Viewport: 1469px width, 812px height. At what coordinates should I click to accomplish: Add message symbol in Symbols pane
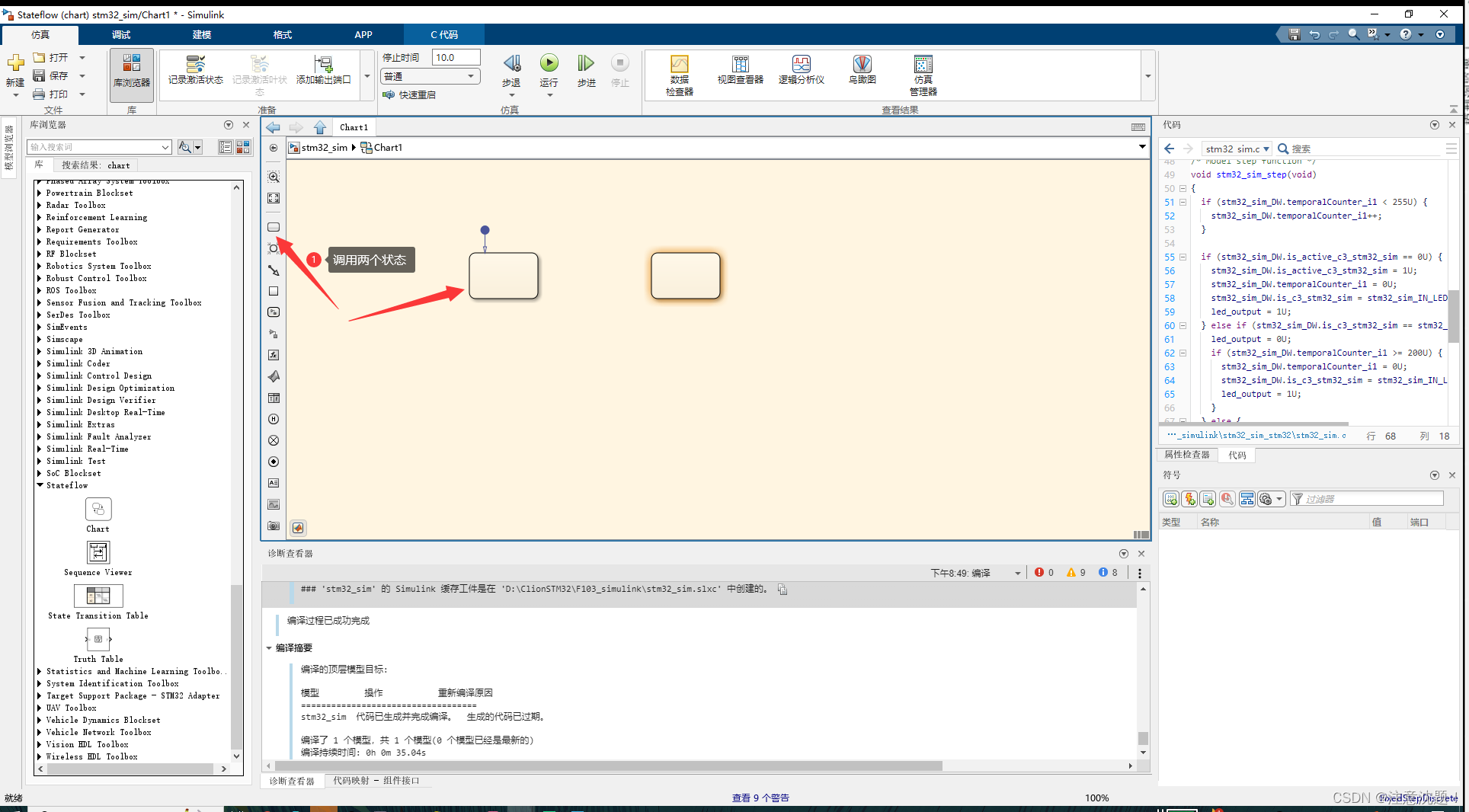click(x=1208, y=499)
